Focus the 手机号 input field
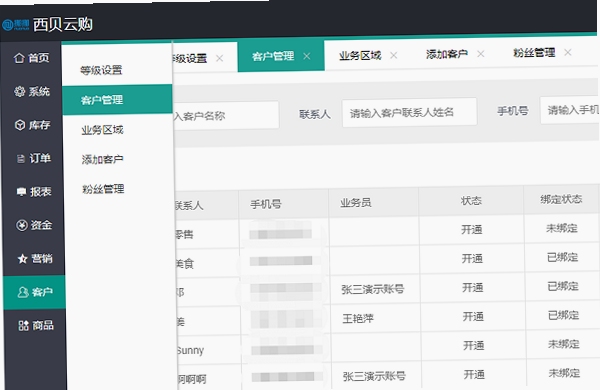 point(570,110)
